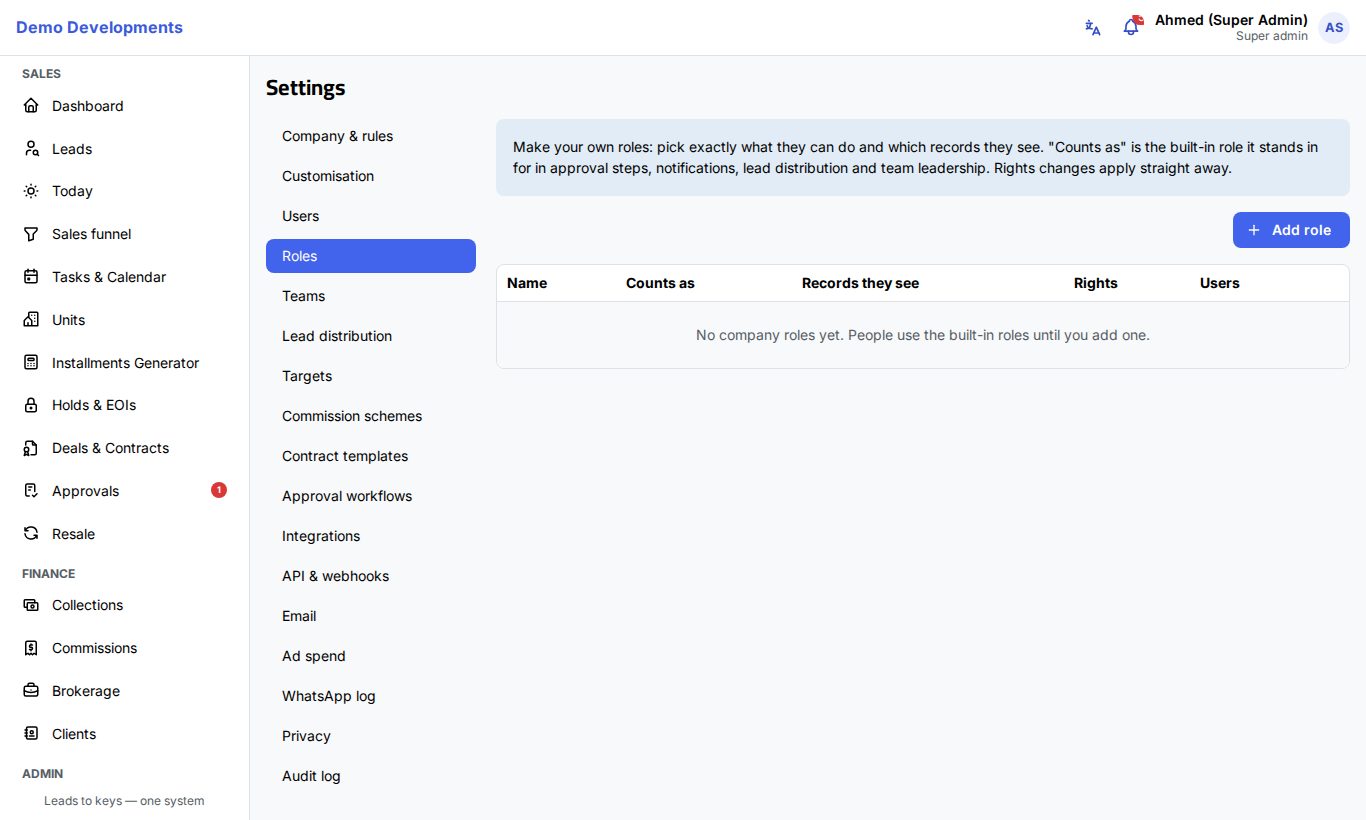The height and width of the screenshot is (820, 1366).
Task: Click the Units building icon
Action: [31, 320]
